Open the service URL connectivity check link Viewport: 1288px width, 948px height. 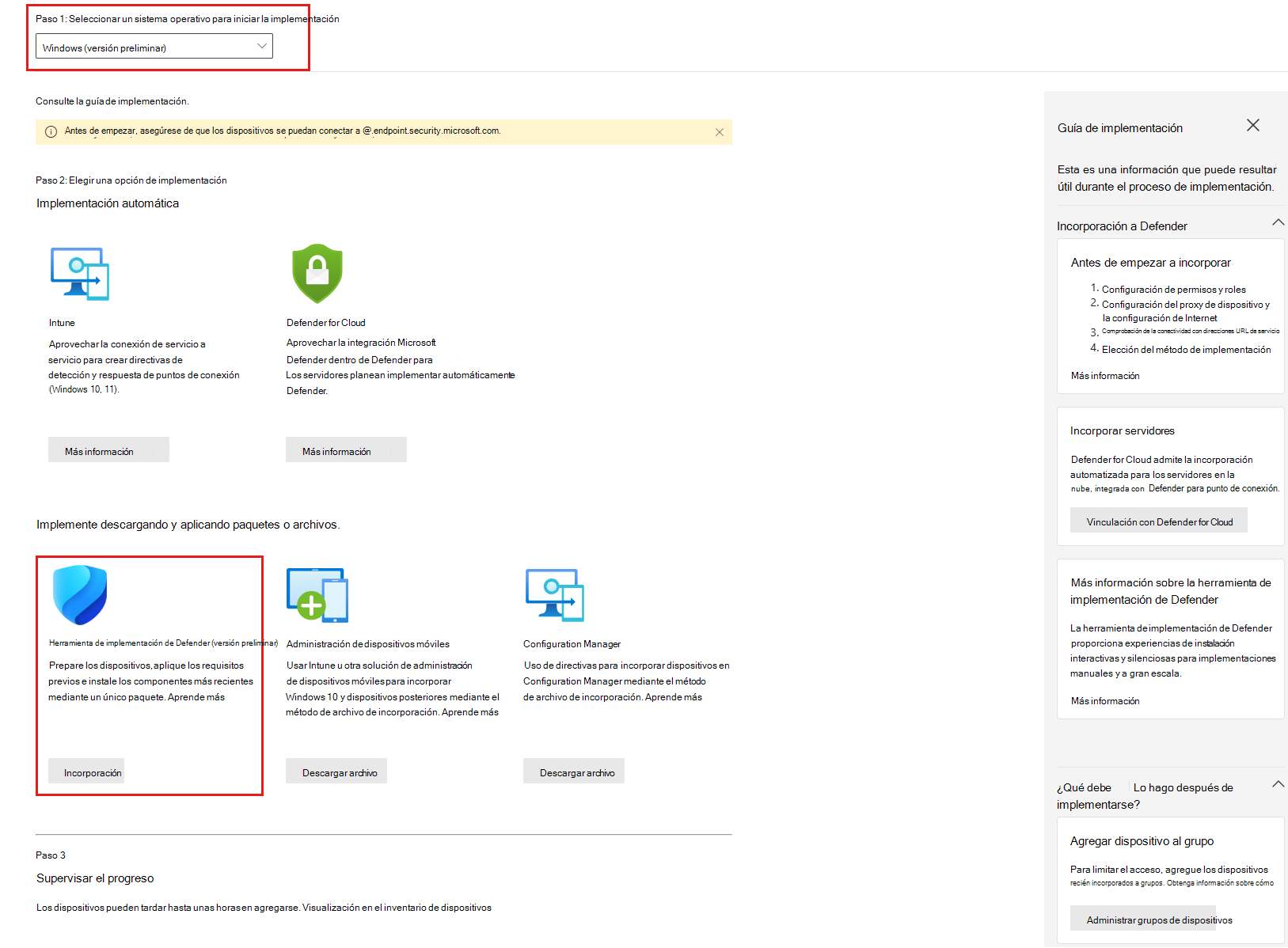[1191, 332]
